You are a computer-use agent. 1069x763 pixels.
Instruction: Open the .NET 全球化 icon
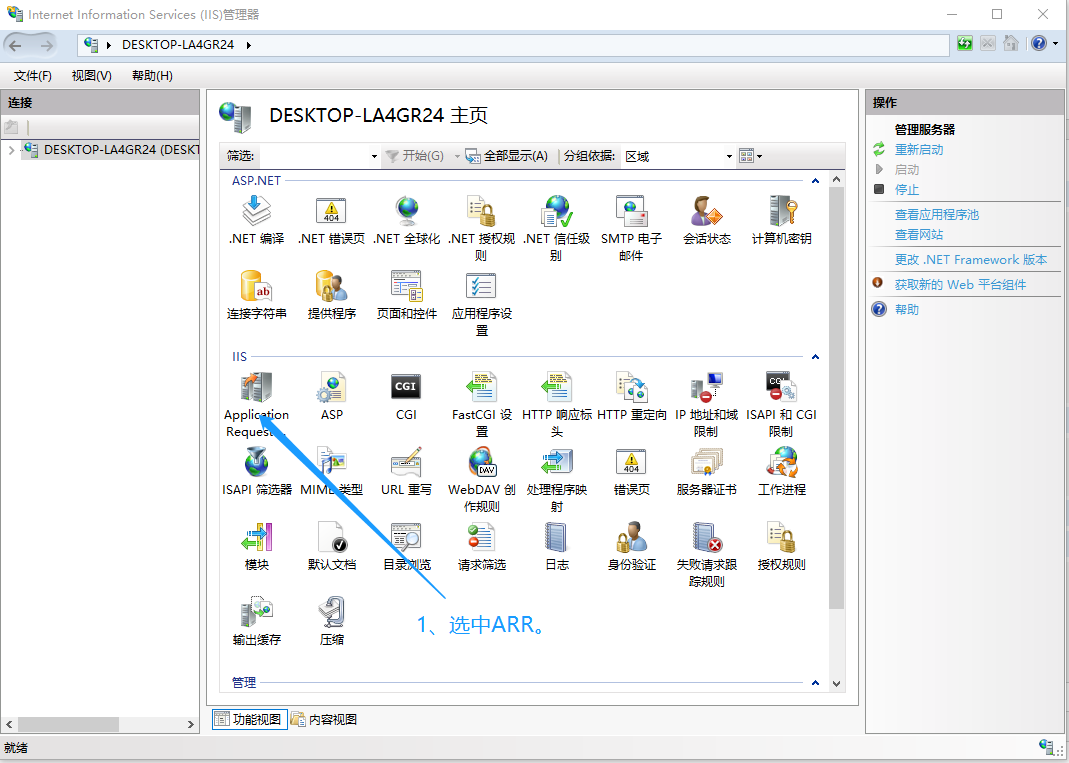click(x=406, y=220)
